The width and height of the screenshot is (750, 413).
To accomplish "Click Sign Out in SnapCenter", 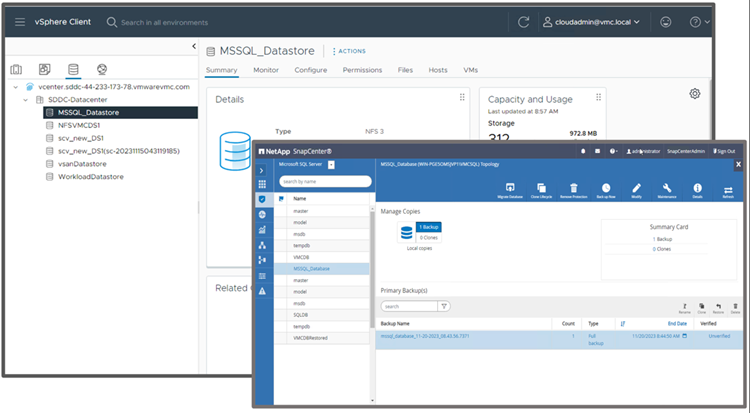I will coord(727,150).
